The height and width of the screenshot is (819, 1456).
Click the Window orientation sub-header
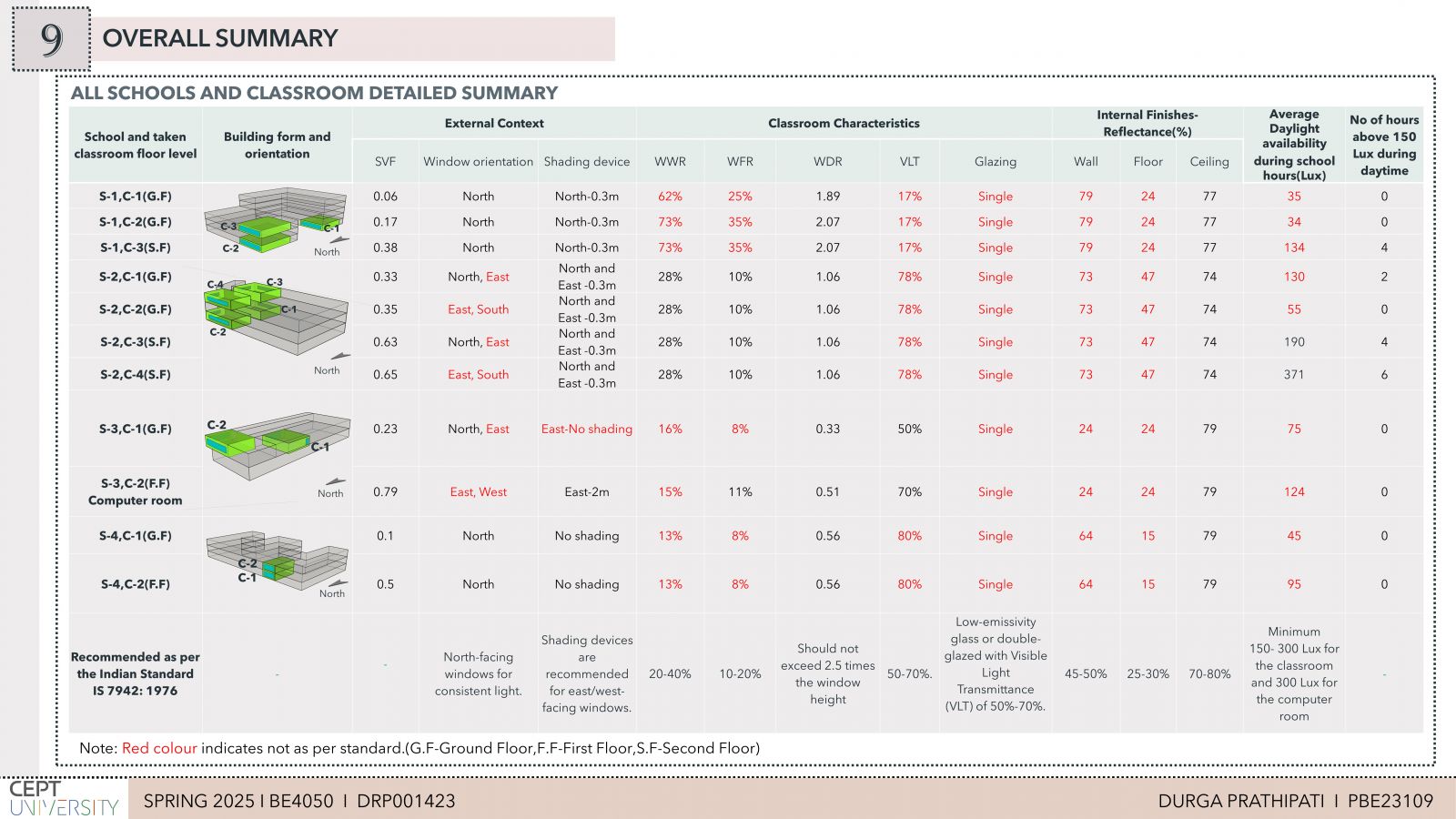click(478, 161)
